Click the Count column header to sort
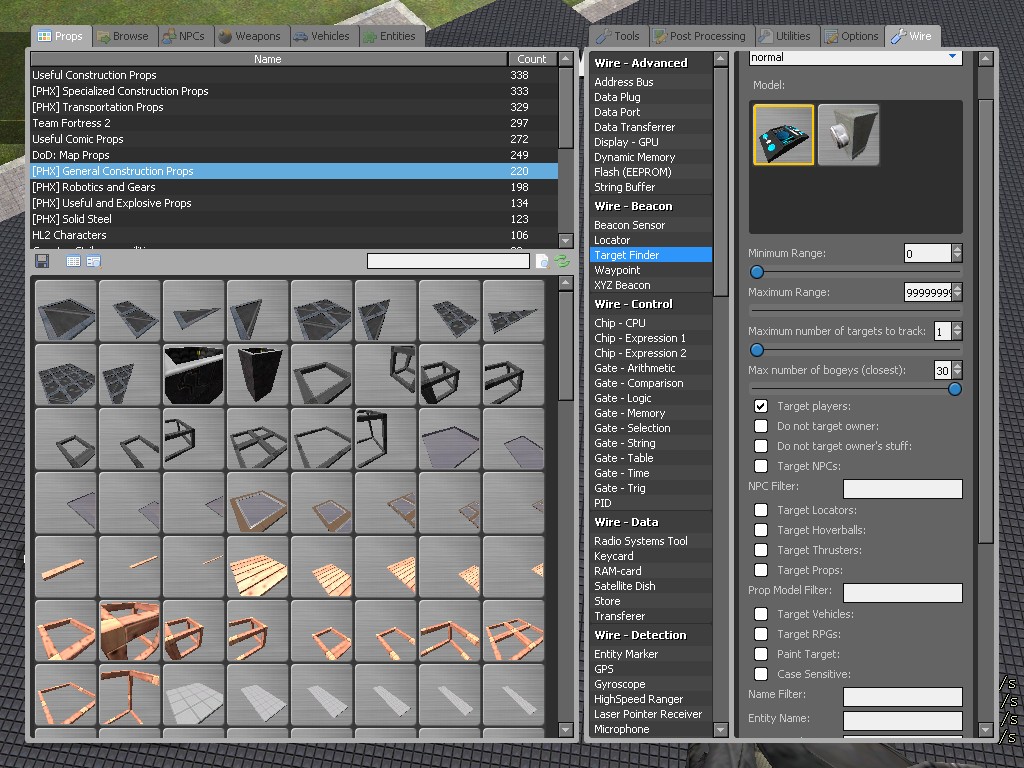The height and width of the screenshot is (768, 1024). tap(532, 59)
